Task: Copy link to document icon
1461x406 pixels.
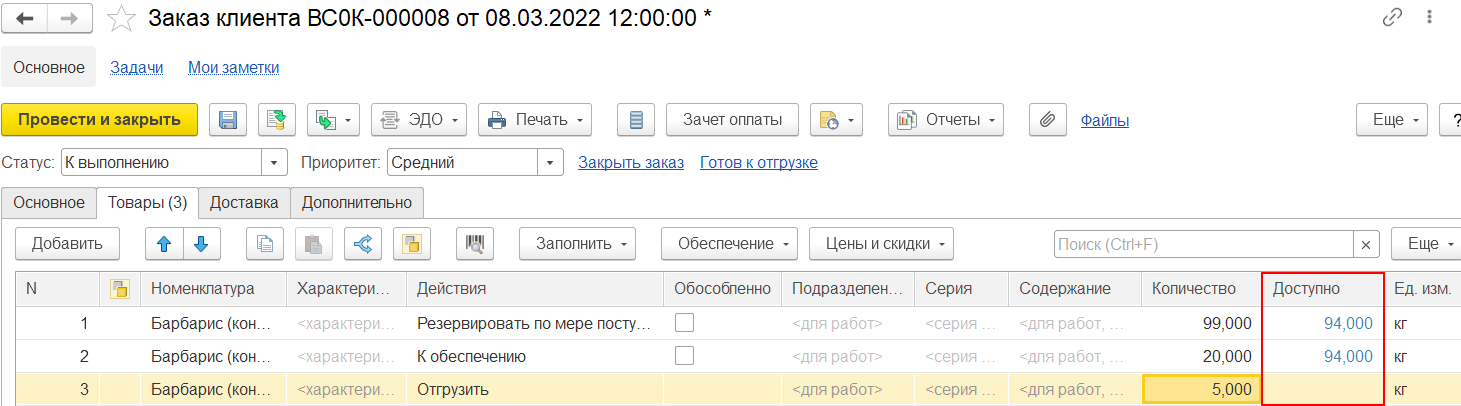Action: 1392,18
